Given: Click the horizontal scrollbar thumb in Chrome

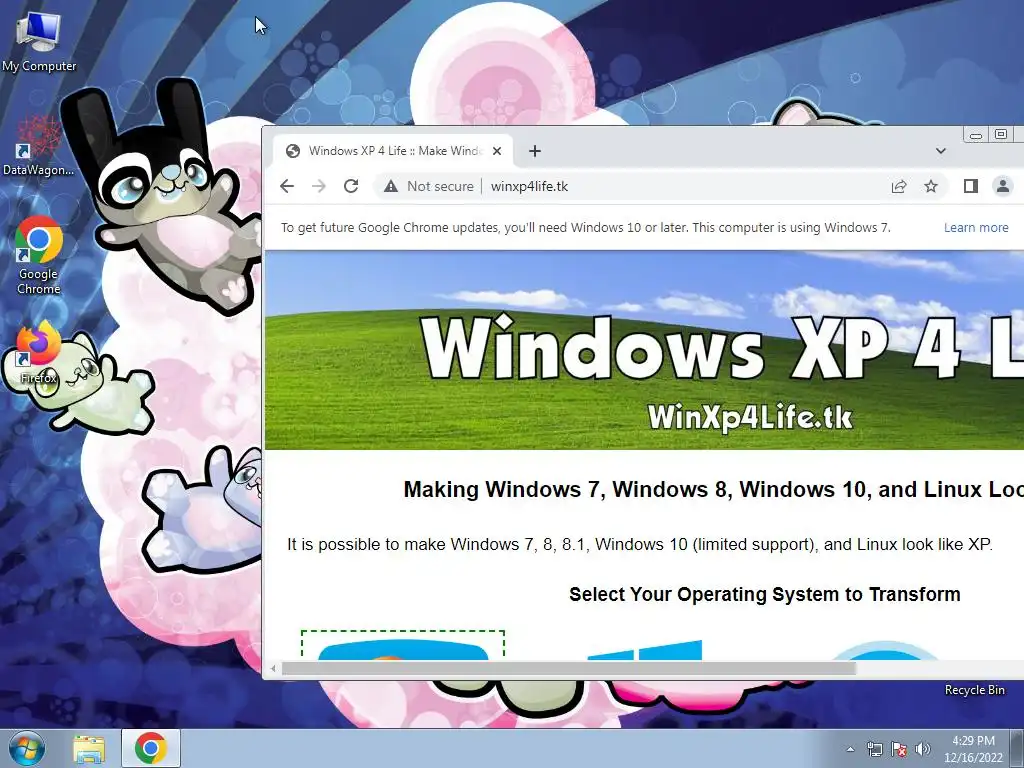Looking at the screenshot, I should 568,668.
